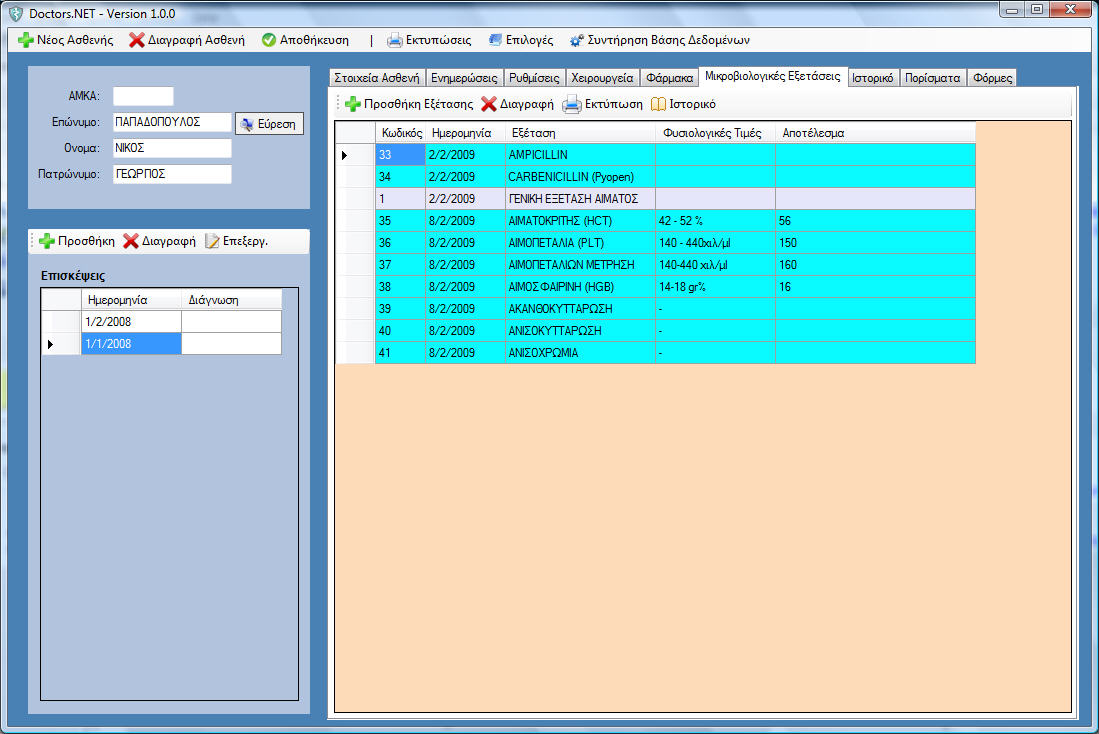Select the AMPICILLIN exam cell
The image size is (1099, 734).
(580, 155)
